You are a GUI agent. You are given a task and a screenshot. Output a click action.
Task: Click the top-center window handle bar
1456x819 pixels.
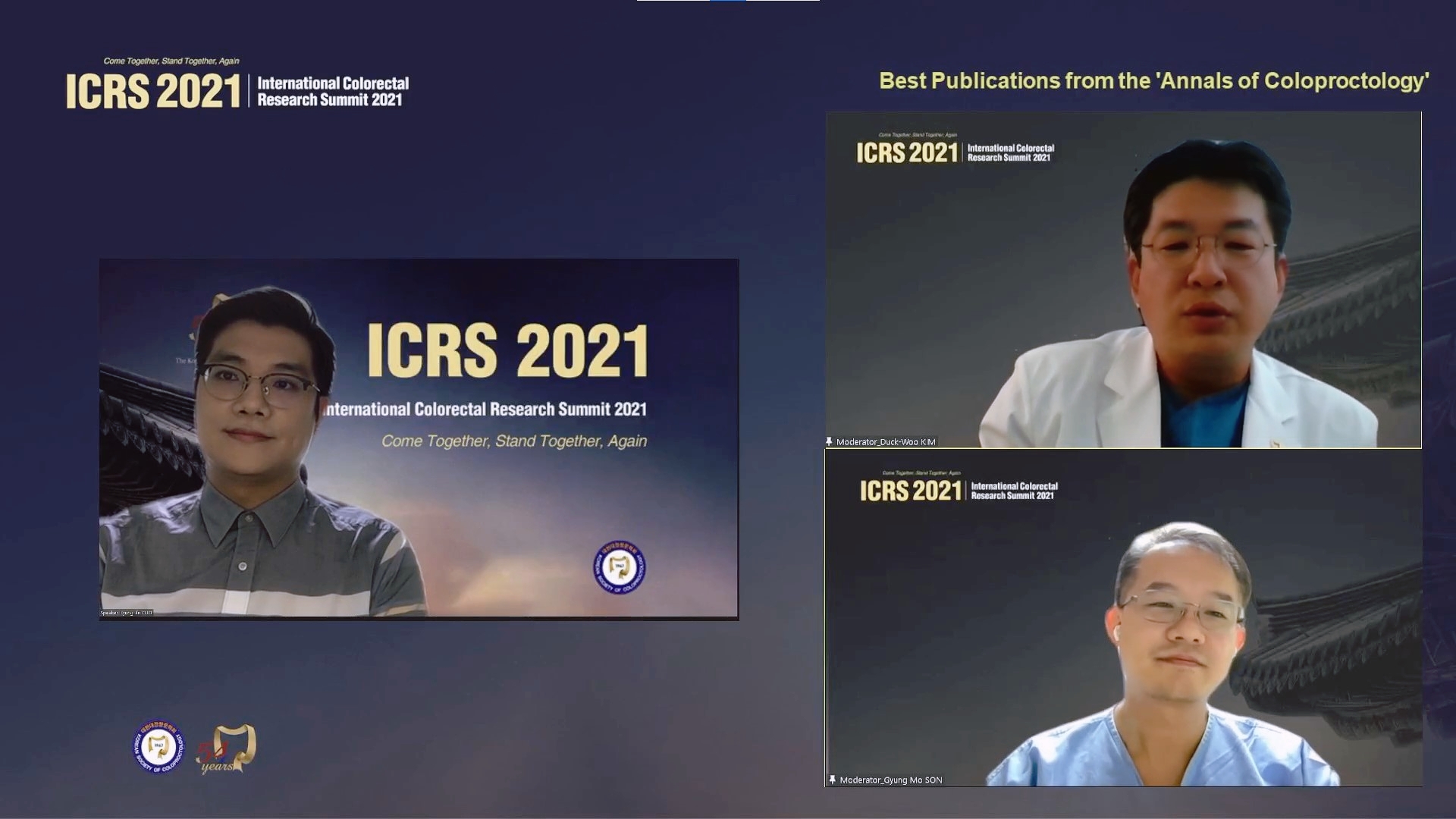pyautogui.click(x=728, y=1)
